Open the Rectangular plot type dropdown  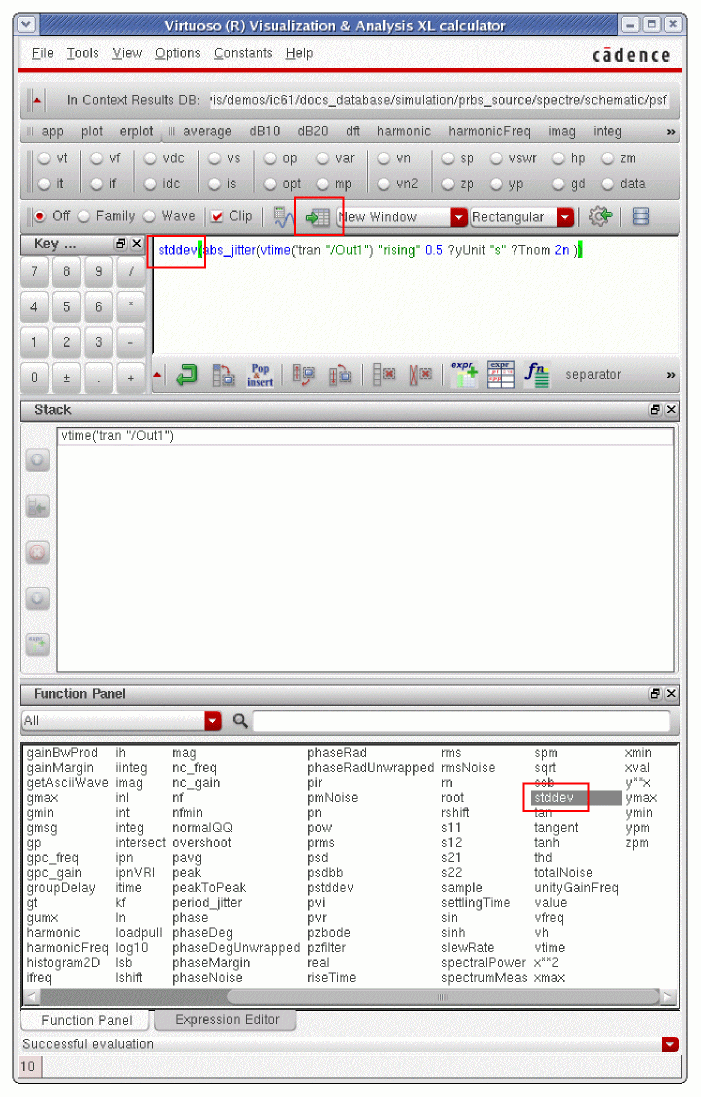[x=565, y=217]
